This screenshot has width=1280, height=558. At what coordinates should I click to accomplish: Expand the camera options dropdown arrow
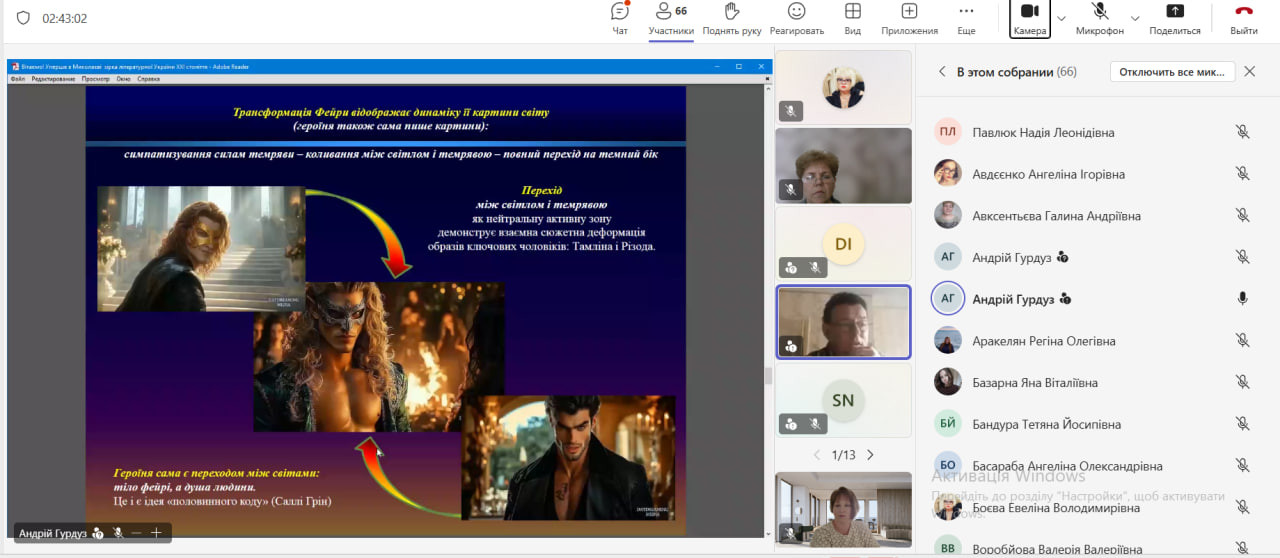tap(1061, 18)
